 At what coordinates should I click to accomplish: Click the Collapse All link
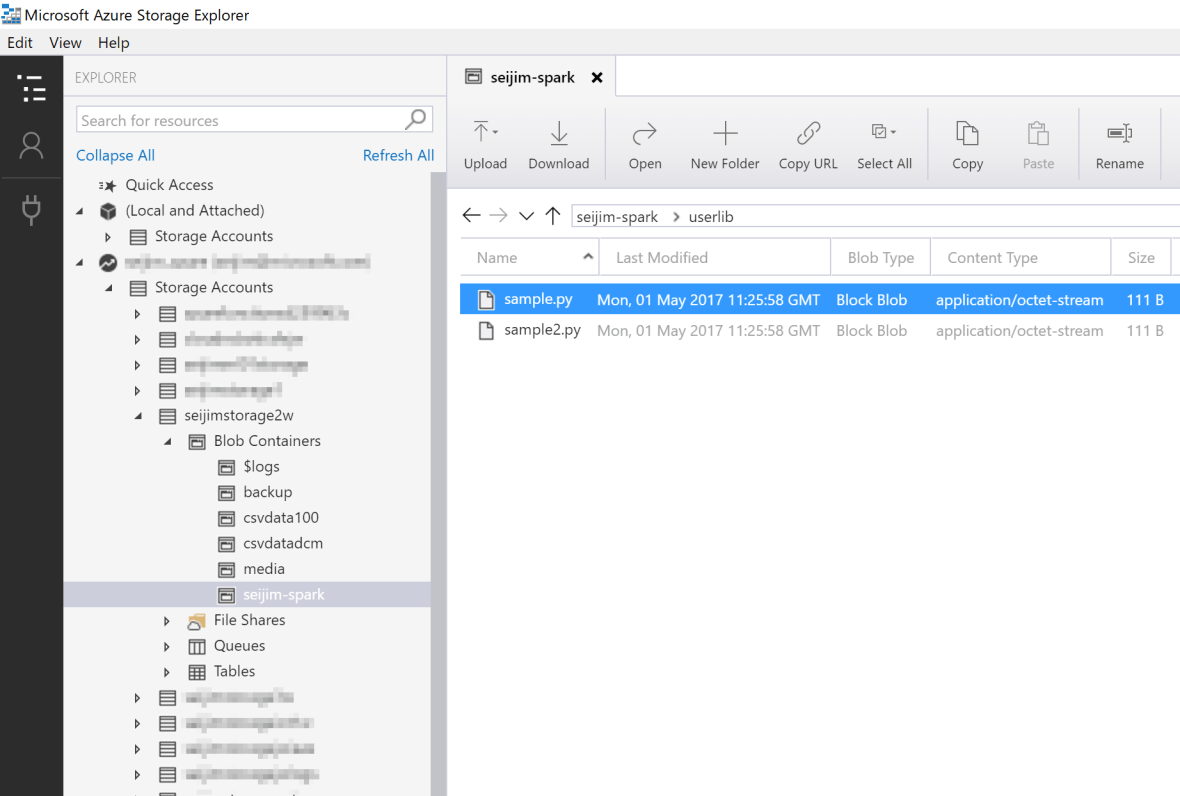[x=115, y=156]
